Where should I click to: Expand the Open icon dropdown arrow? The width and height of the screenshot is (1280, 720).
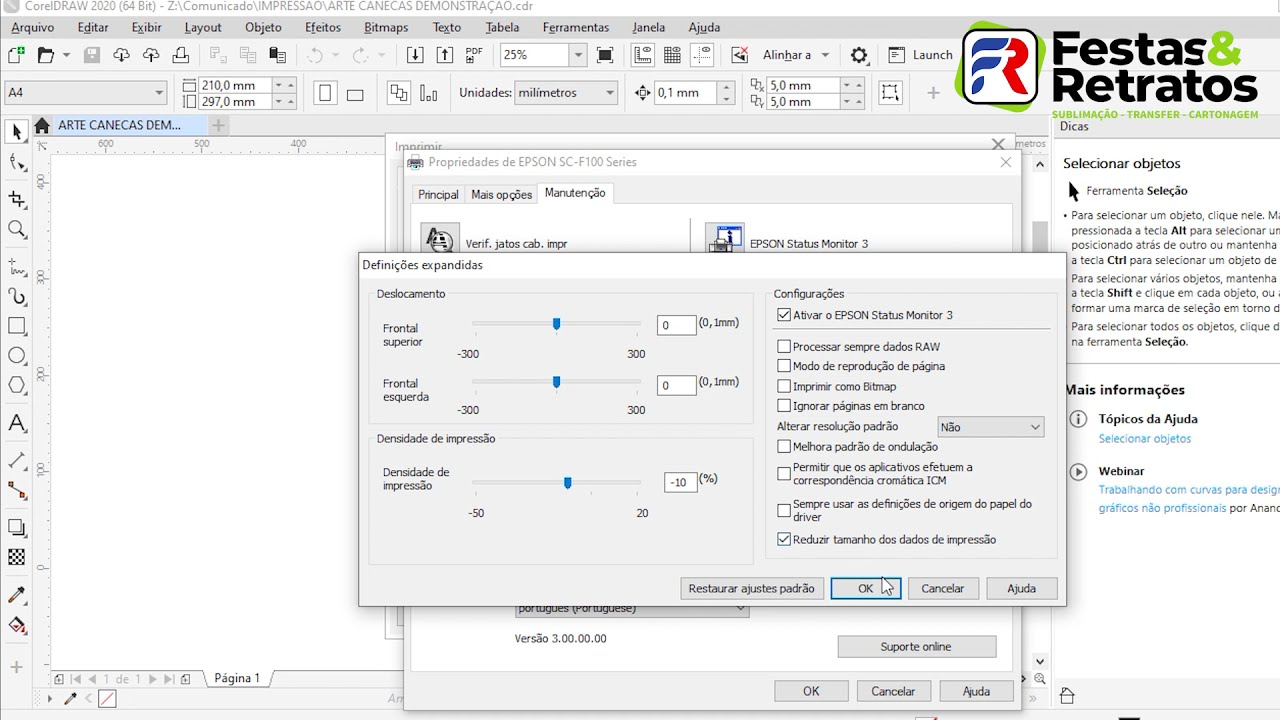(x=66, y=55)
